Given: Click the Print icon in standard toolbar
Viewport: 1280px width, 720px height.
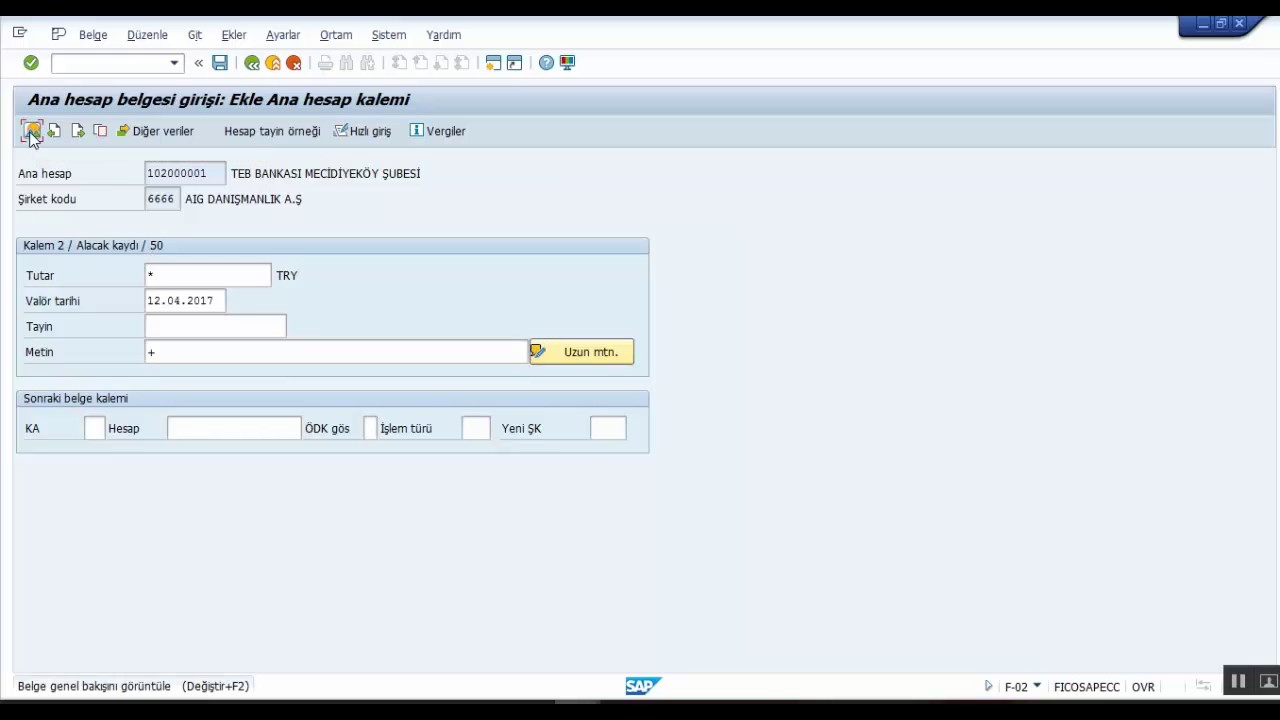Looking at the screenshot, I should [325, 63].
